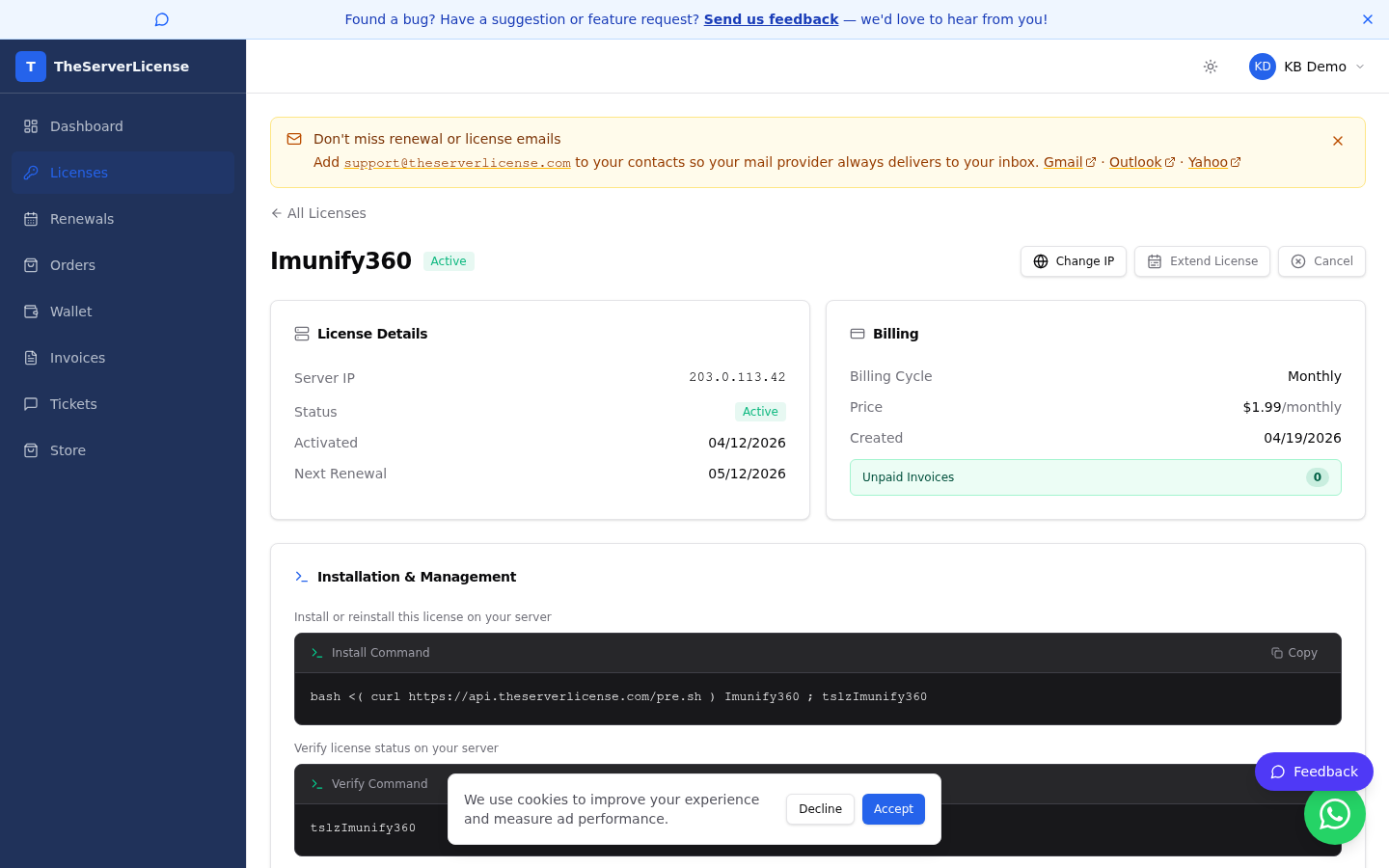Open the Dashboard menu item

123,126
